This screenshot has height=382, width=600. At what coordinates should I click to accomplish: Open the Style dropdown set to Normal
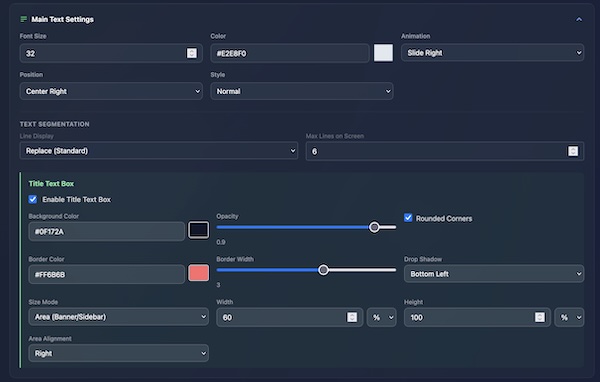(302, 91)
